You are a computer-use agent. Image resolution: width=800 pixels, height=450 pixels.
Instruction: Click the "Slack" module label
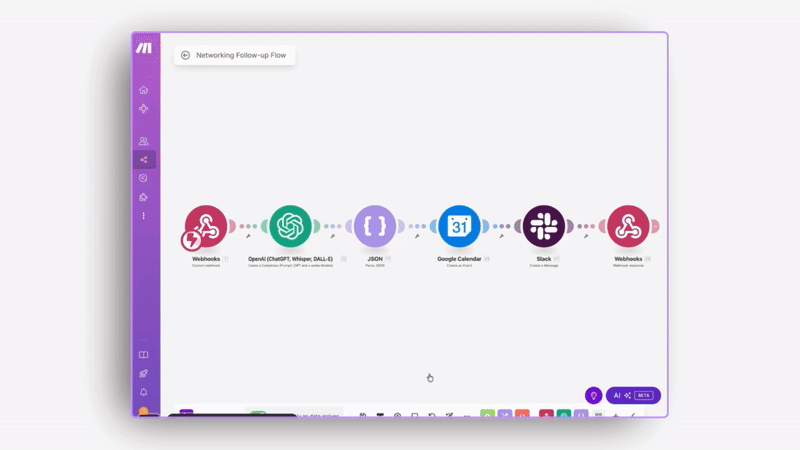pyautogui.click(x=544, y=259)
